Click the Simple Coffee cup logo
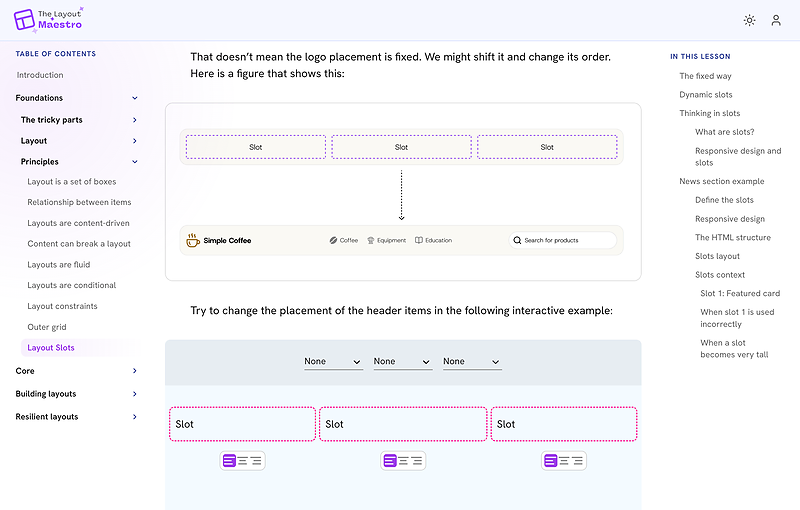The height and width of the screenshot is (510, 800). 193,240
